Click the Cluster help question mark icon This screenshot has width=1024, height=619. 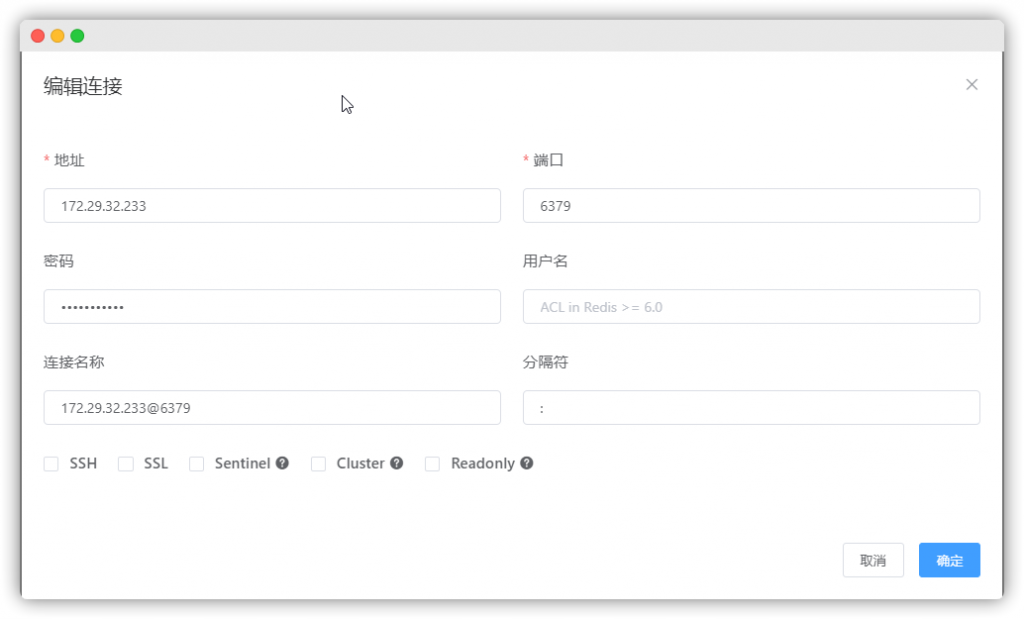[x=397, y=464]
